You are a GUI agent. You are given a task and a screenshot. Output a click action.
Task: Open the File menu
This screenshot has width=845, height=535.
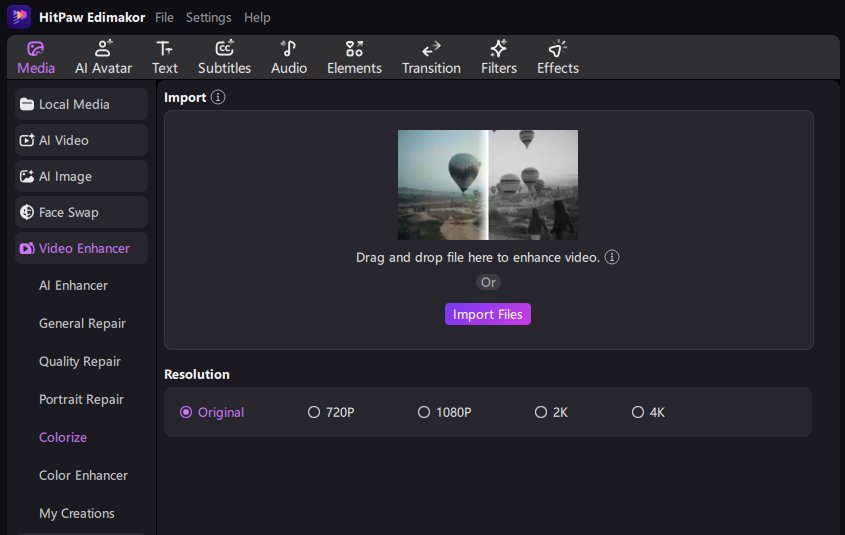(164, 17)
